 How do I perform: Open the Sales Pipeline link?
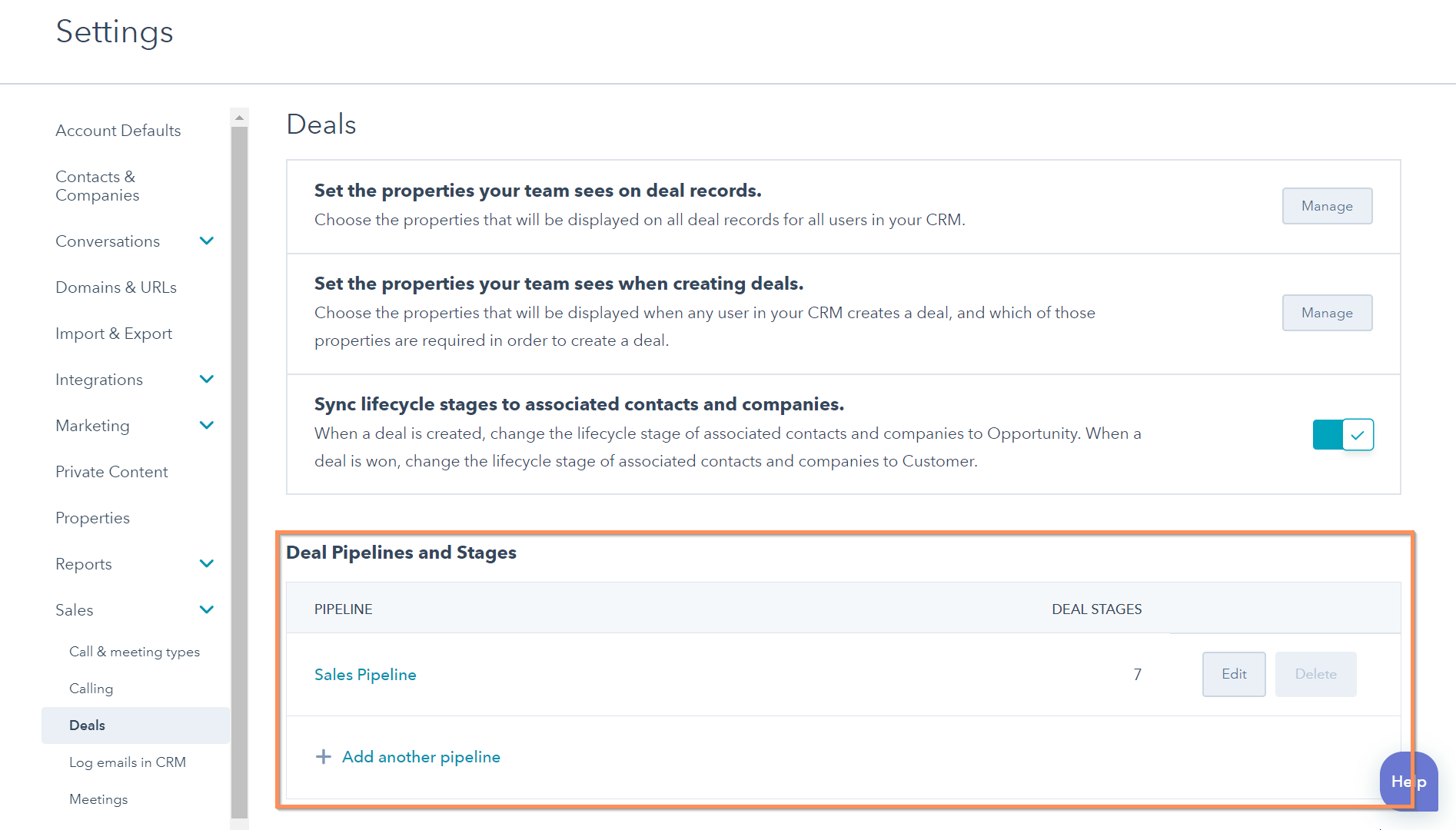click(365, 675)
